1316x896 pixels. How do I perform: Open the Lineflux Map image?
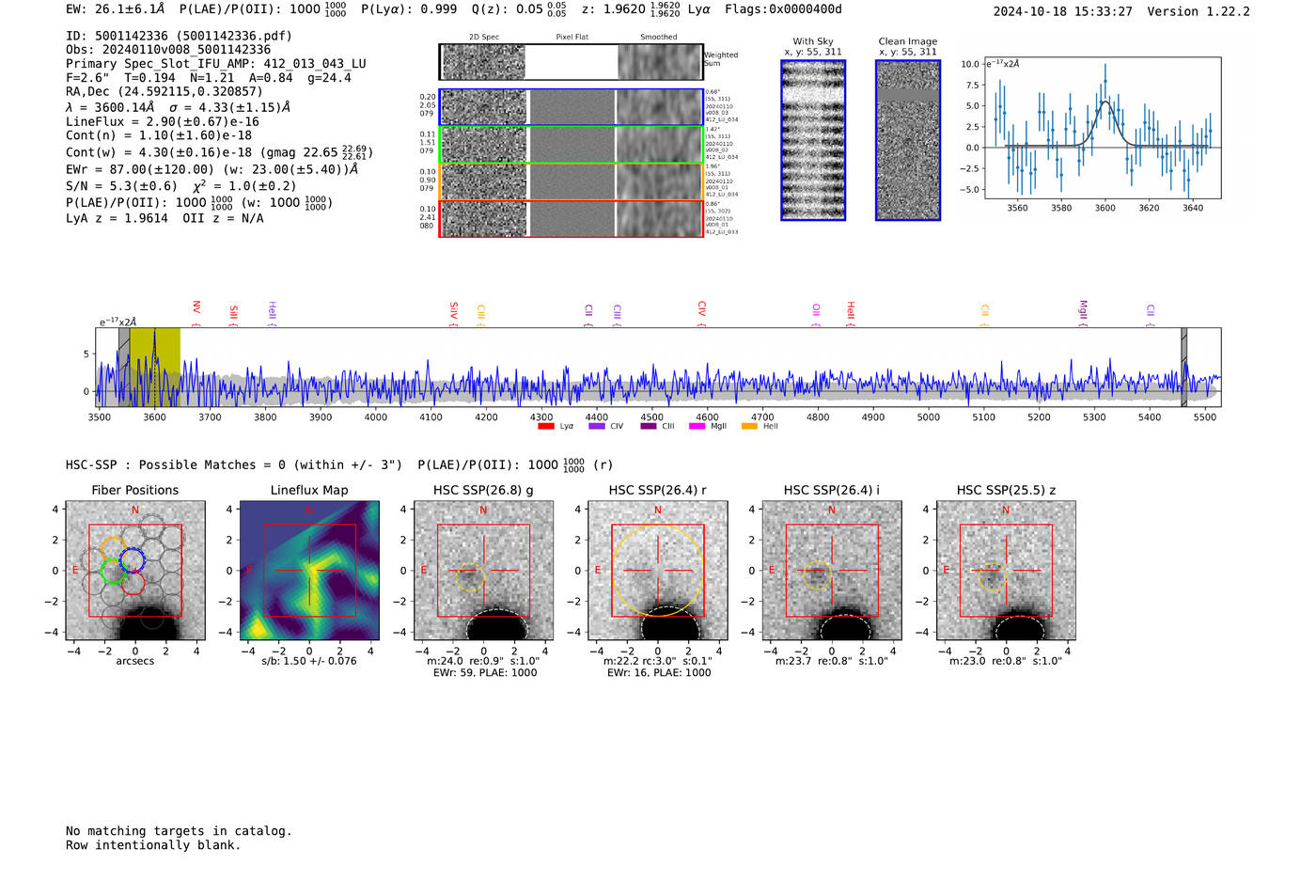pos(309,571)
